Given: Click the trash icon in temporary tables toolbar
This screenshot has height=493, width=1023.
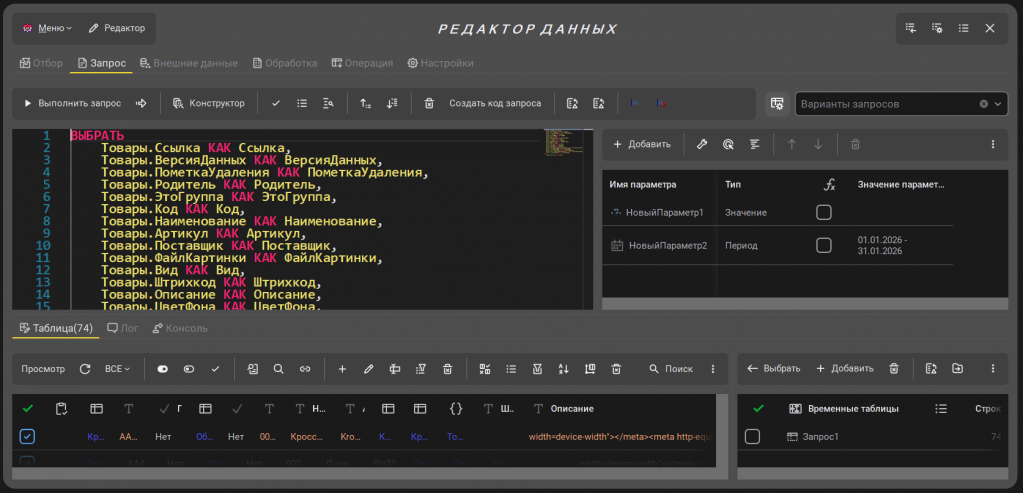Looking at the screenshot, I should coord(894,369).
